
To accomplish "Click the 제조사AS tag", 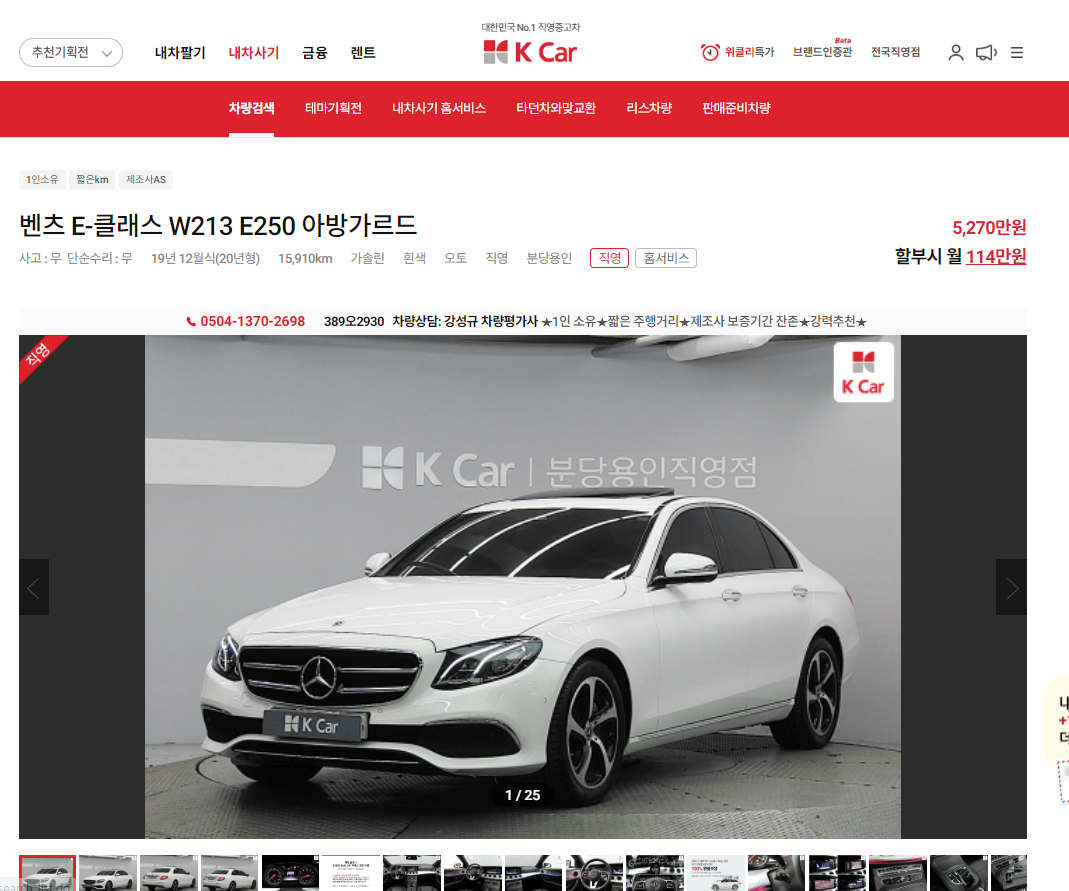I will click(146, 179).
